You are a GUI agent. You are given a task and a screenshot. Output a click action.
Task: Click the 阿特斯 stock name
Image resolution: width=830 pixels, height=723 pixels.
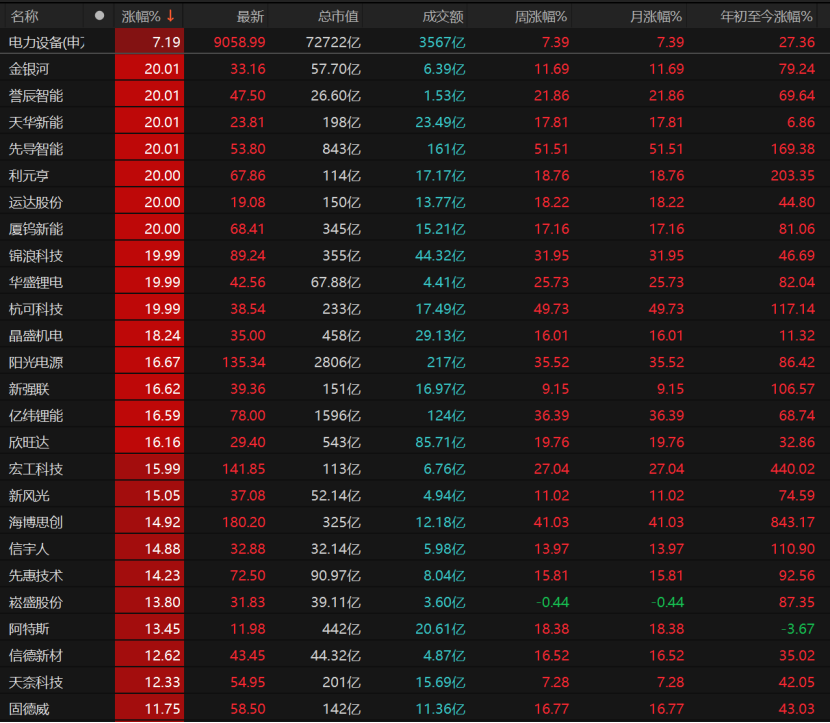[x=29, y=629]
